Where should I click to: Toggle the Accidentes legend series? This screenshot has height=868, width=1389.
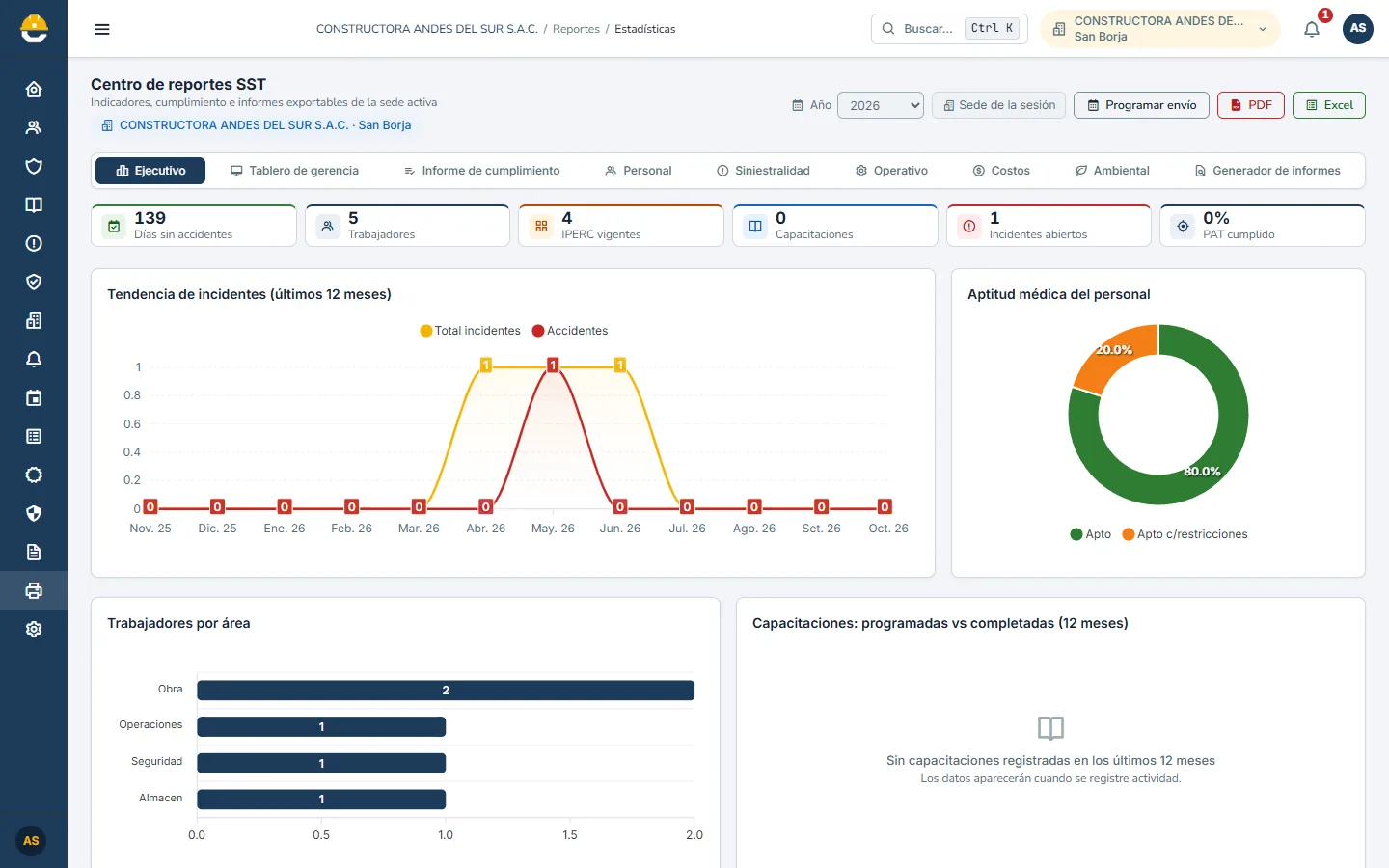click(x=570, y=331)
